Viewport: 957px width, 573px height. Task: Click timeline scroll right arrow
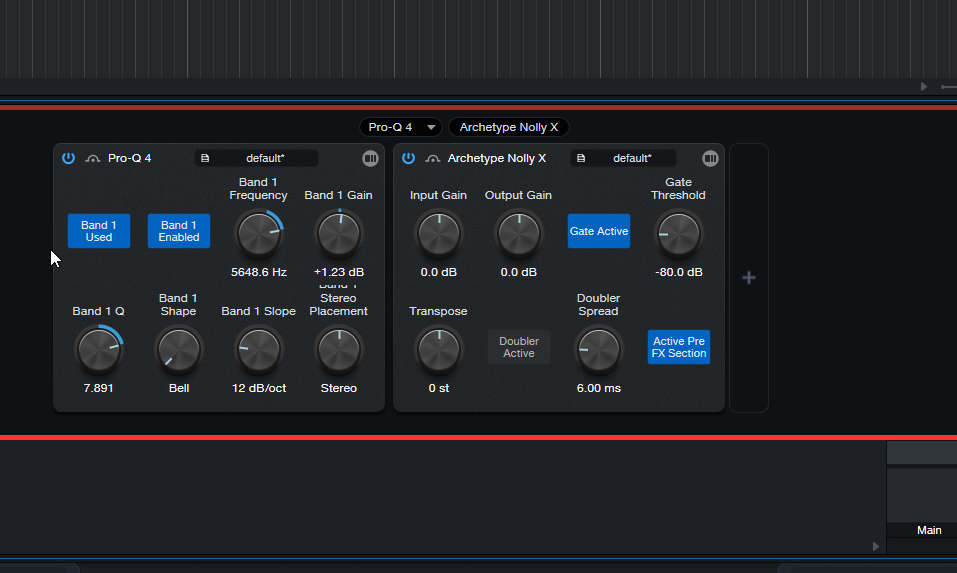(923, 87)
